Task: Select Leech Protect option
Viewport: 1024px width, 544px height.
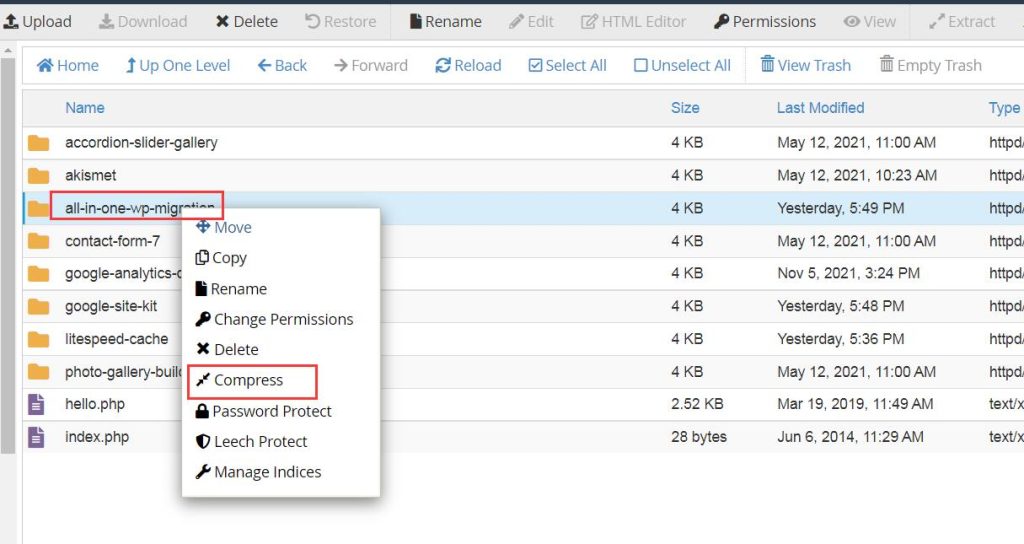Action: (x=251, y=441)
